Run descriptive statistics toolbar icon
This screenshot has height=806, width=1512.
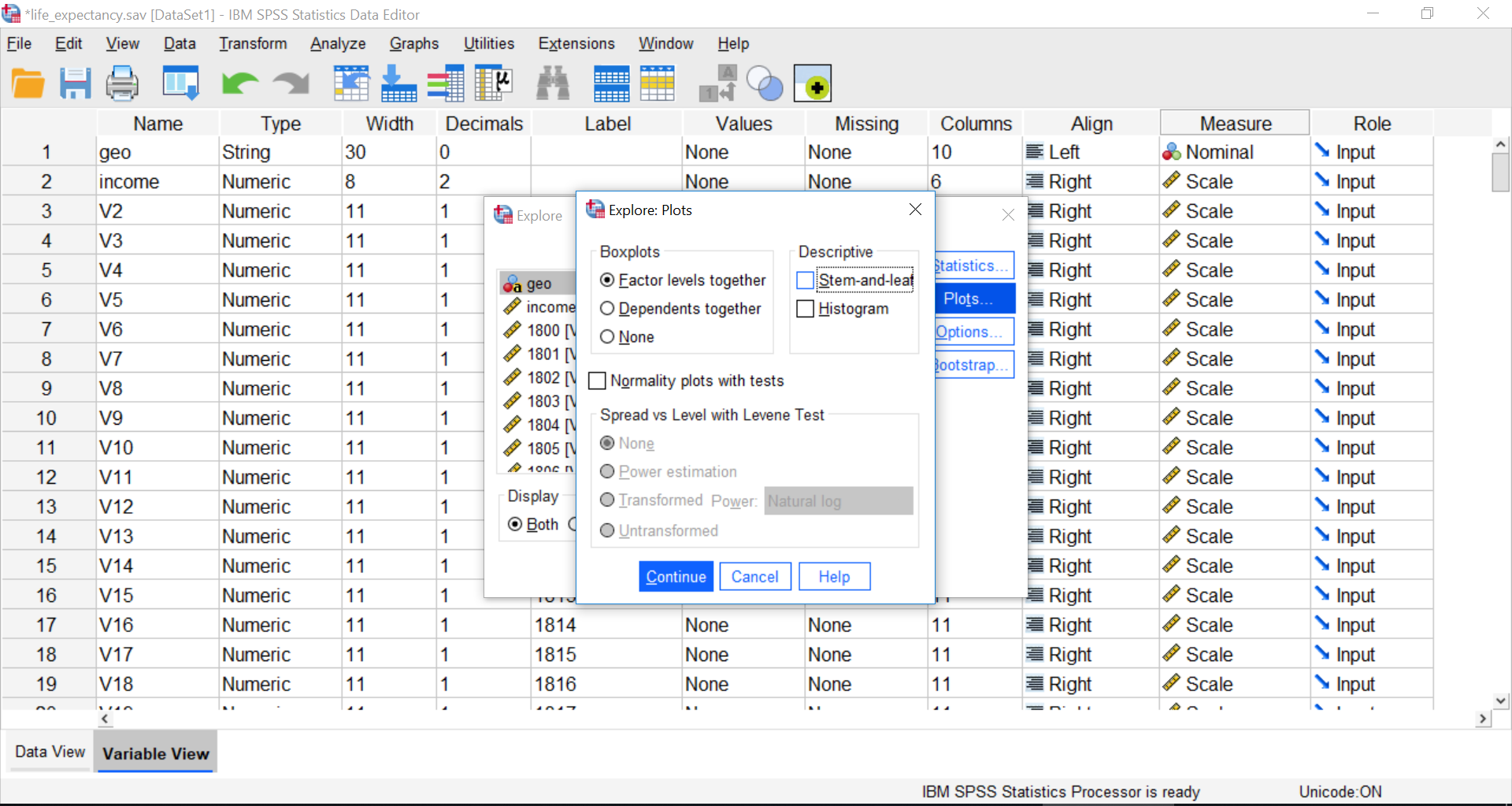[x=494, y=84]
